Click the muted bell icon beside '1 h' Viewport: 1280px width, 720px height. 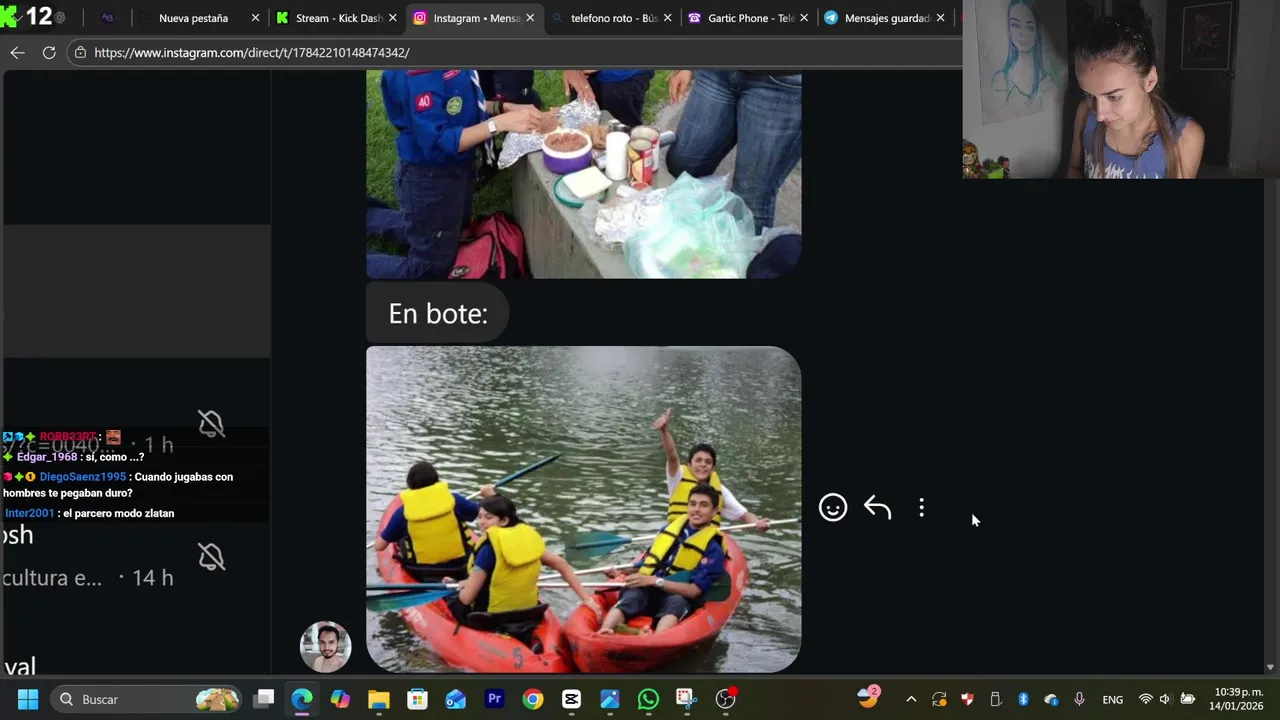click(x=211, y=424)
